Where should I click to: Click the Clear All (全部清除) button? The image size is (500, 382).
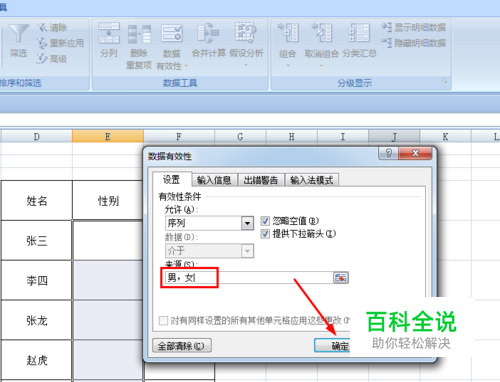click(182, 346)
